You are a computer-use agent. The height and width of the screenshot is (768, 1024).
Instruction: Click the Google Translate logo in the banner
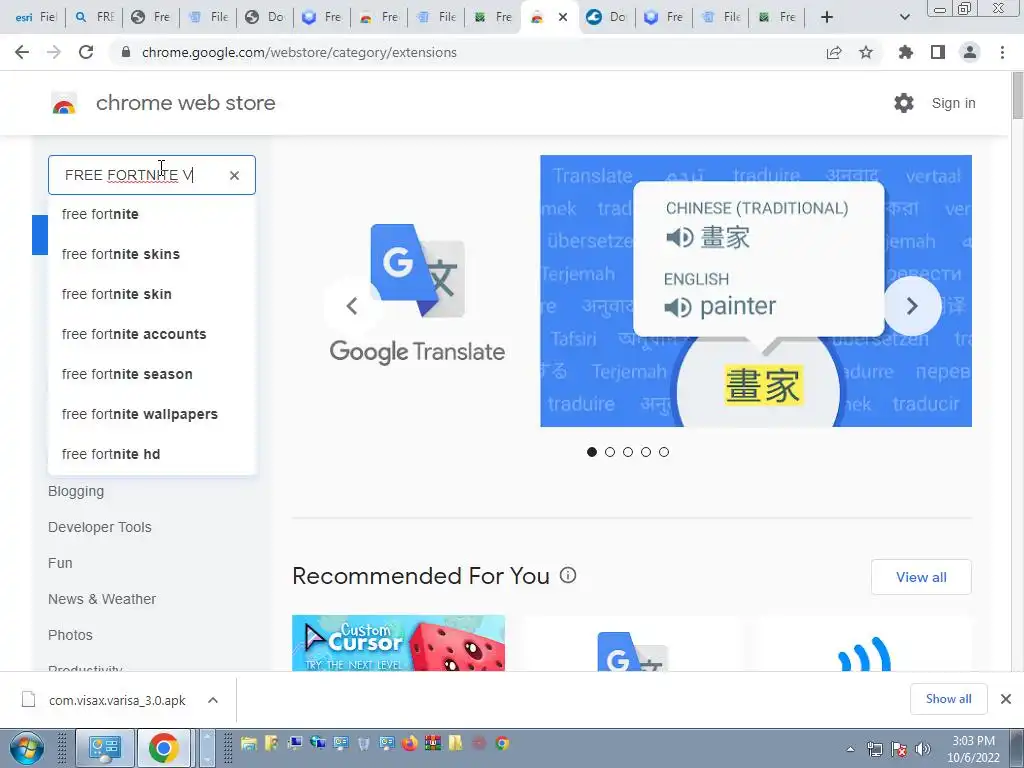[417, 294]
